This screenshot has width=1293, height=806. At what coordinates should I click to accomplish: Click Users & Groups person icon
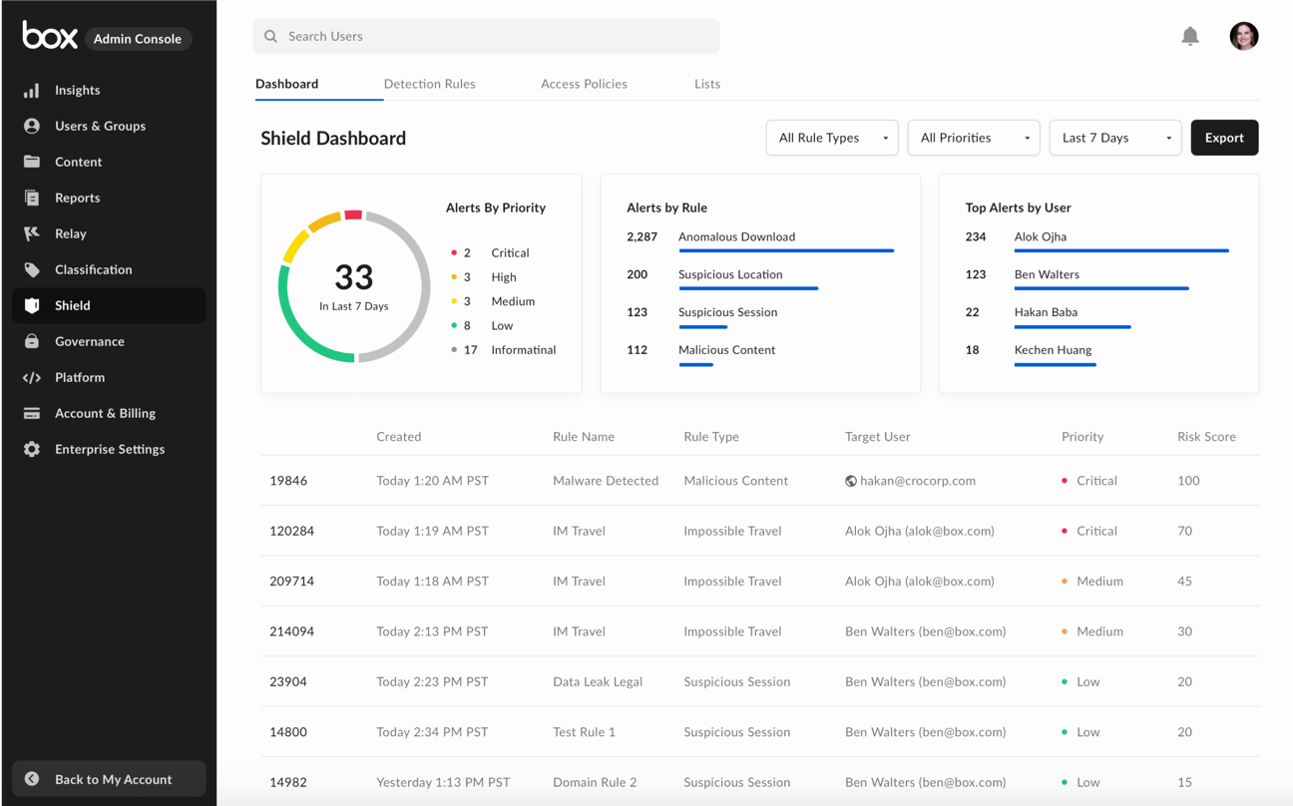pyautogui.click(x=32, y=126)
